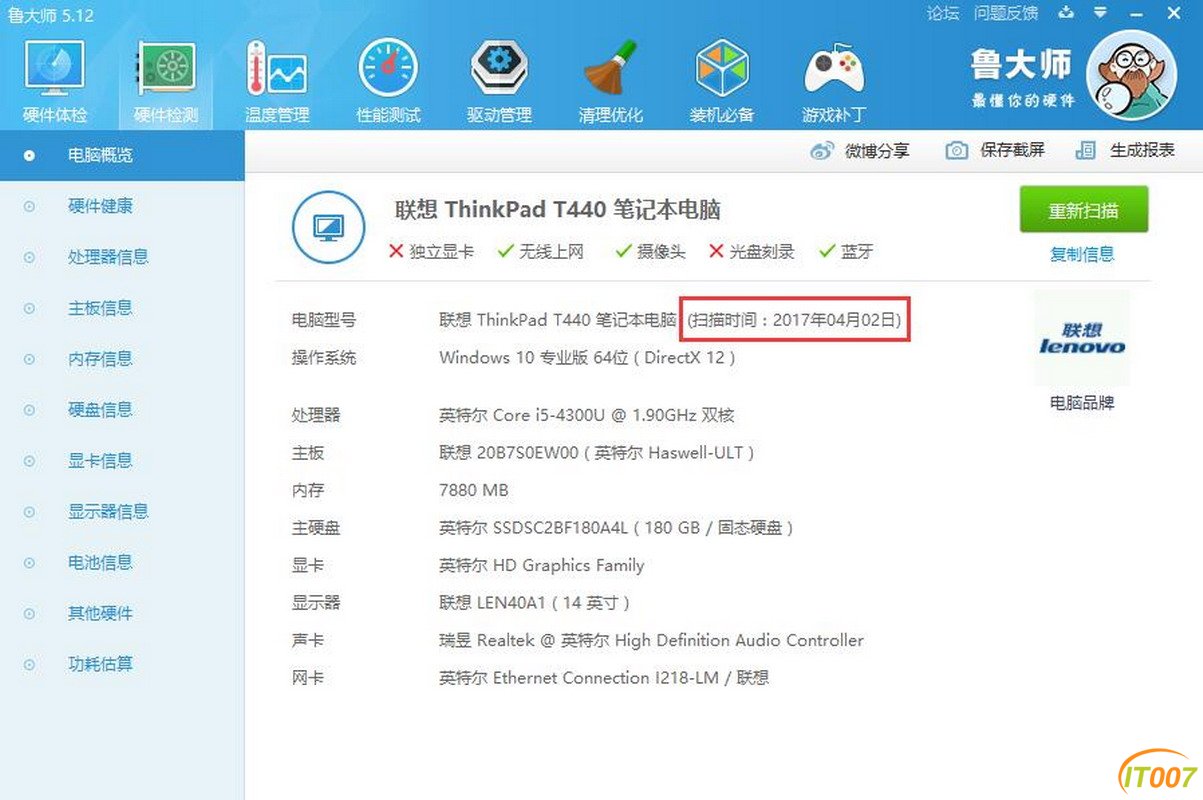Click the 保存截屏 save screenshot text
The image size is (1203, 800).
pyautogui.click(x=1012, y=151)
